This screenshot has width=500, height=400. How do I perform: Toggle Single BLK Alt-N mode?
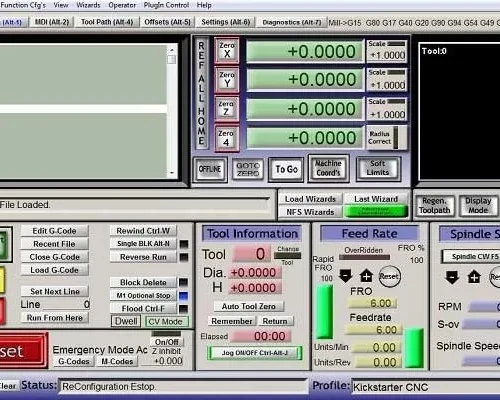tap(143, 244)
